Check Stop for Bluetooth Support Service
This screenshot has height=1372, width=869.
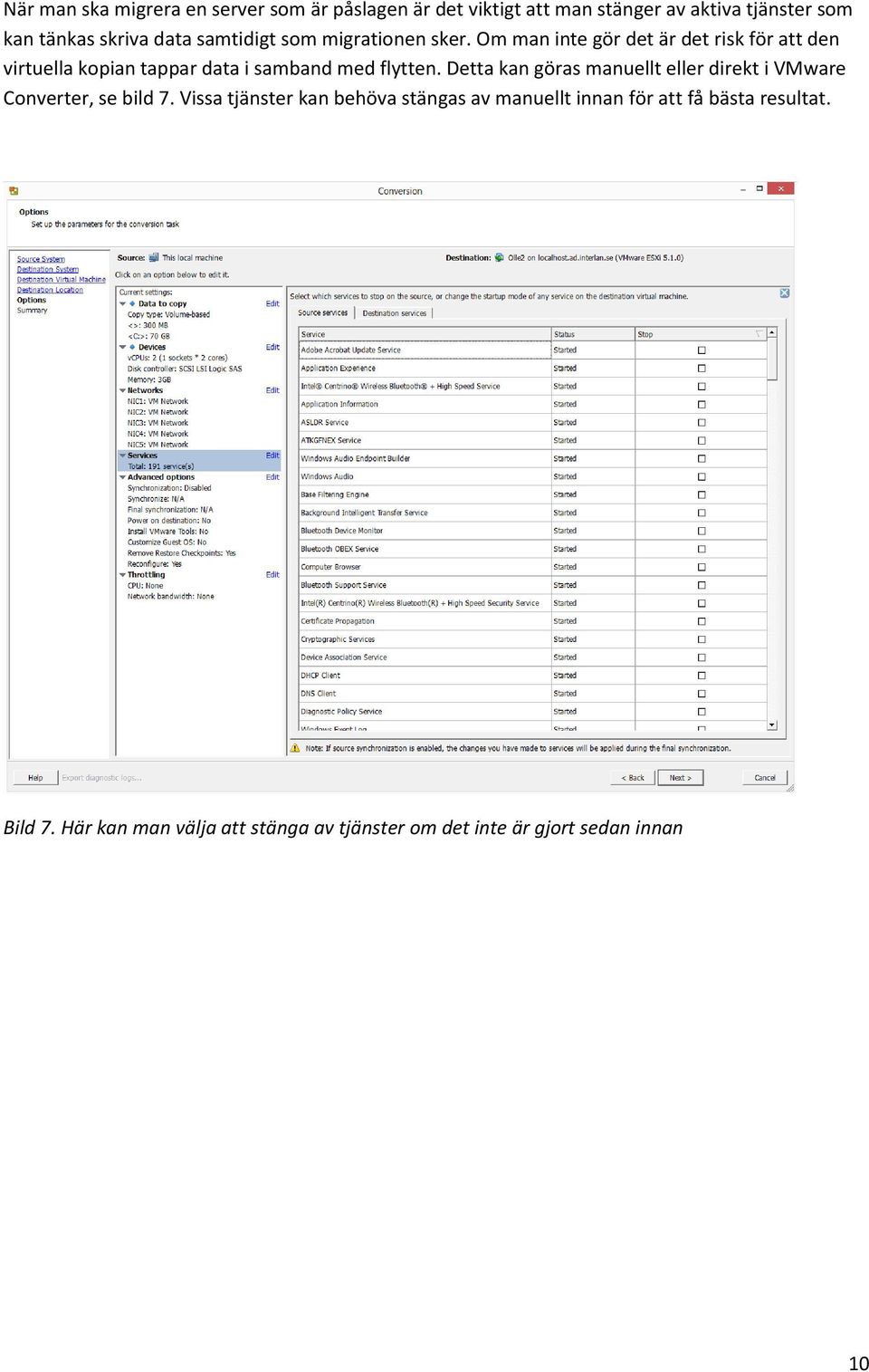(x=702, y=586)
